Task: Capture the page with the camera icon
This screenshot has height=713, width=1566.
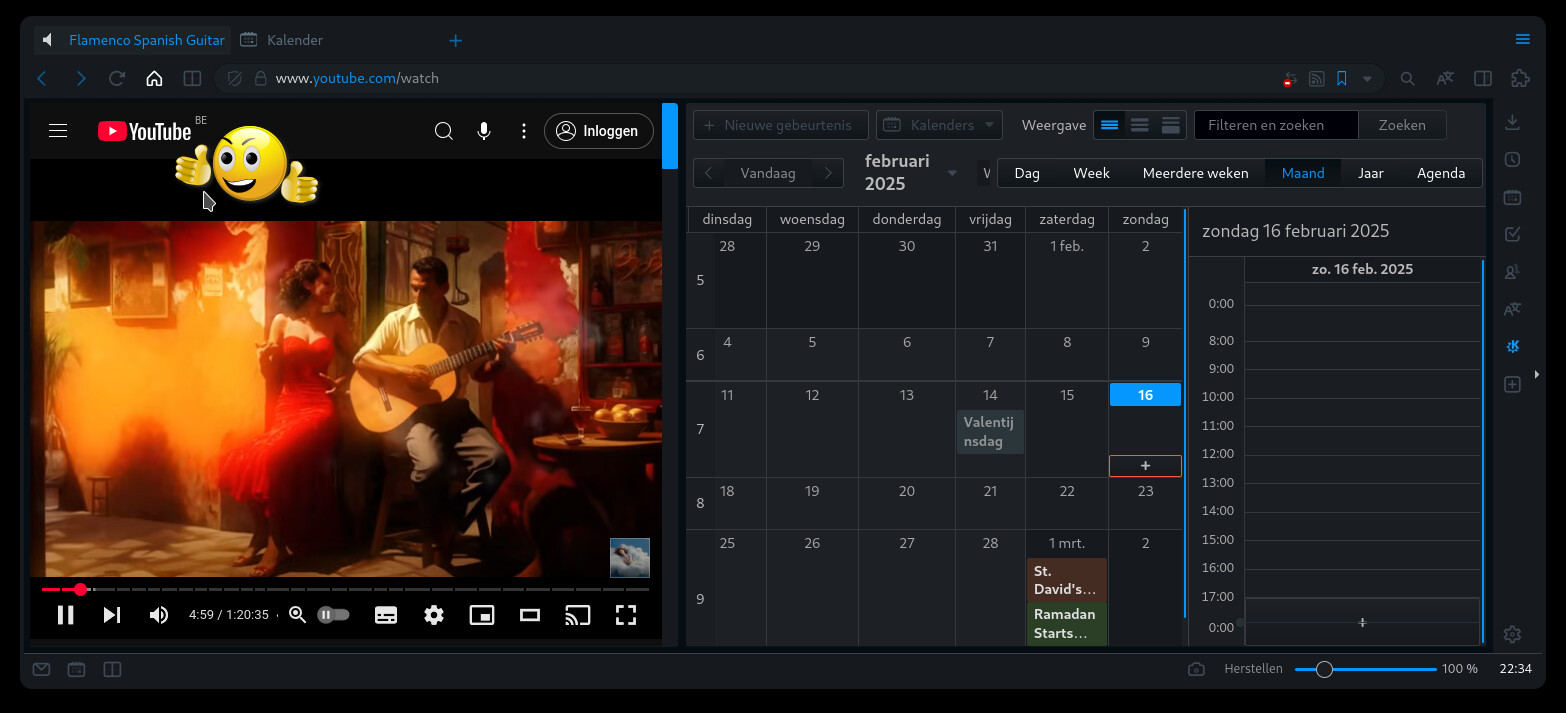Action: 1196,669
